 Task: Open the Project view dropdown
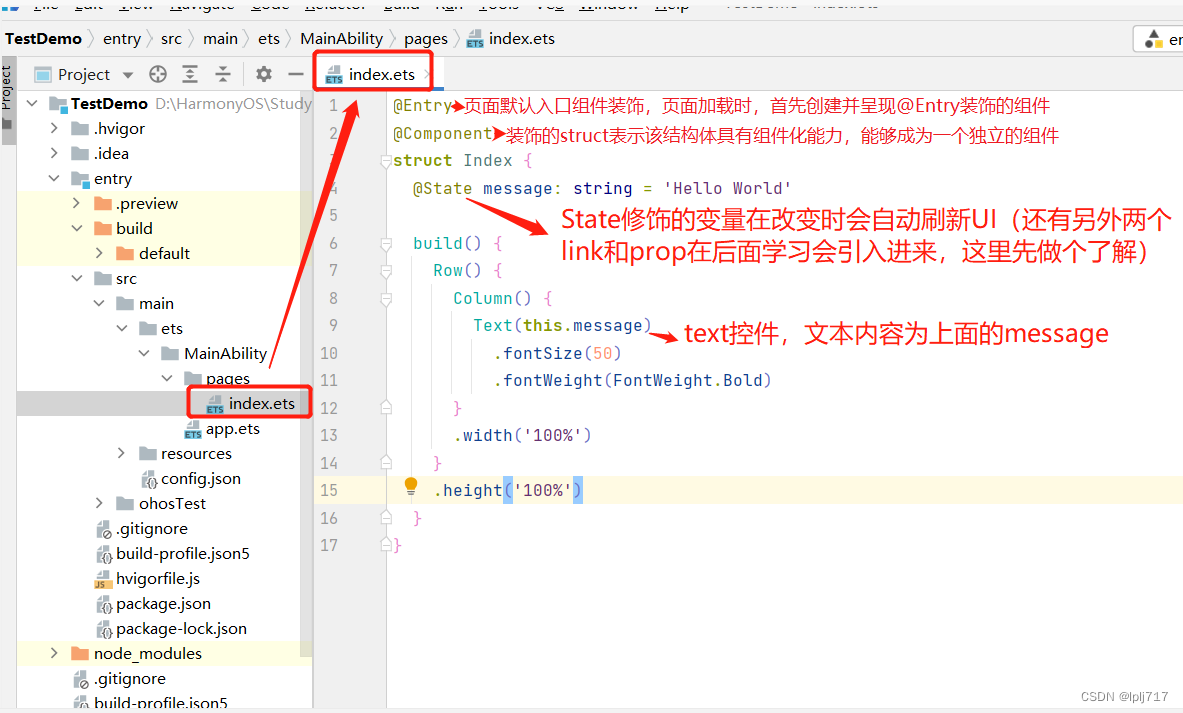(x=128, y=75)
